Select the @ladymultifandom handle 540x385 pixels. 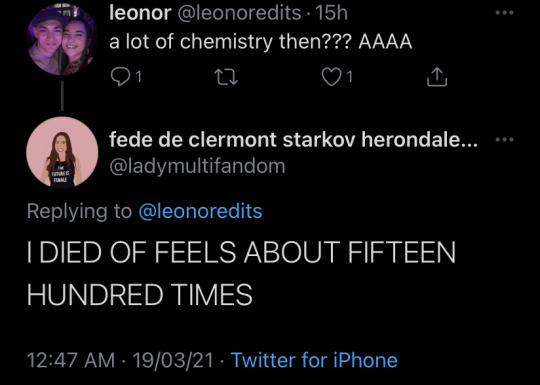197,166
